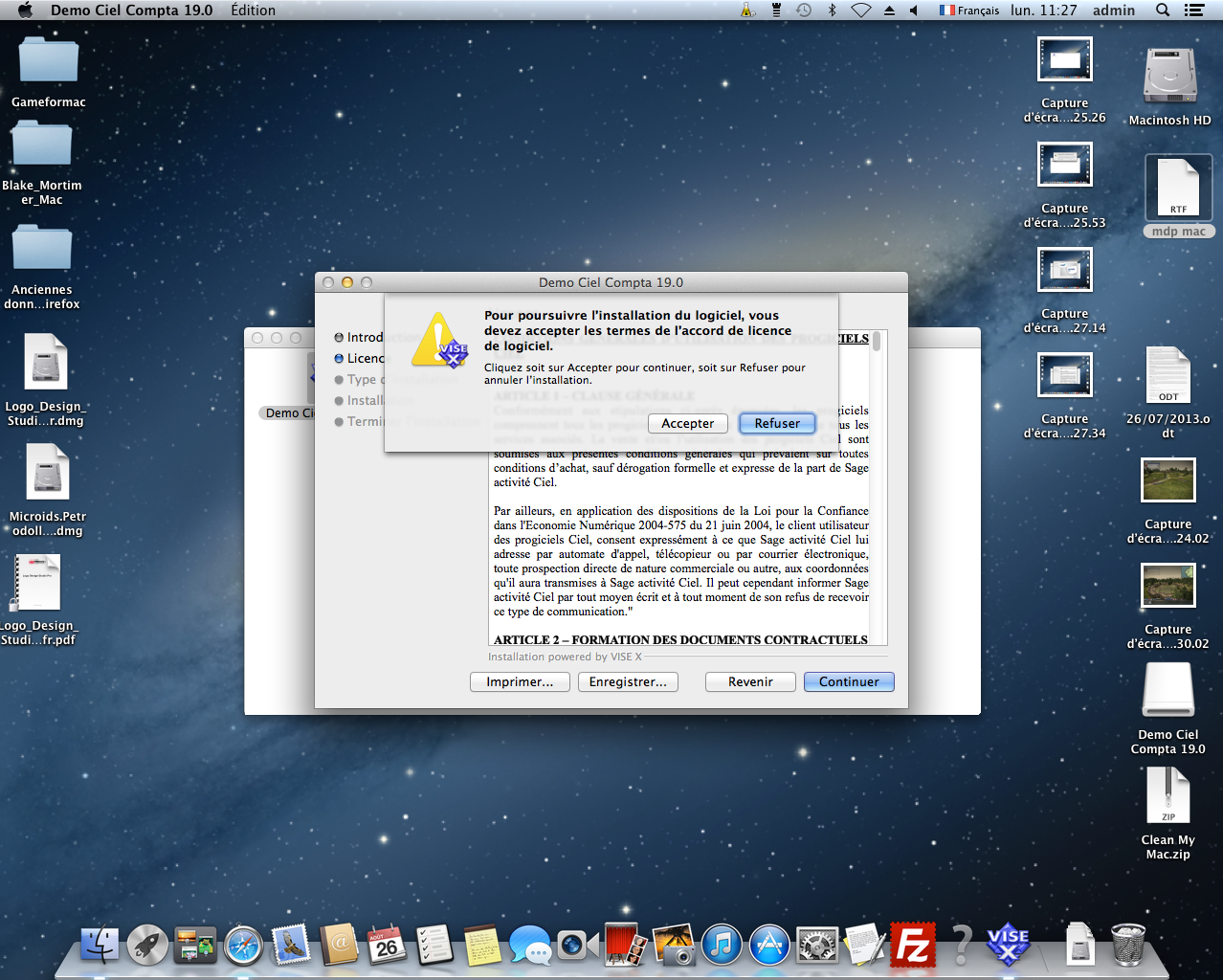Open the admin user menu

tap(1114, 10)
